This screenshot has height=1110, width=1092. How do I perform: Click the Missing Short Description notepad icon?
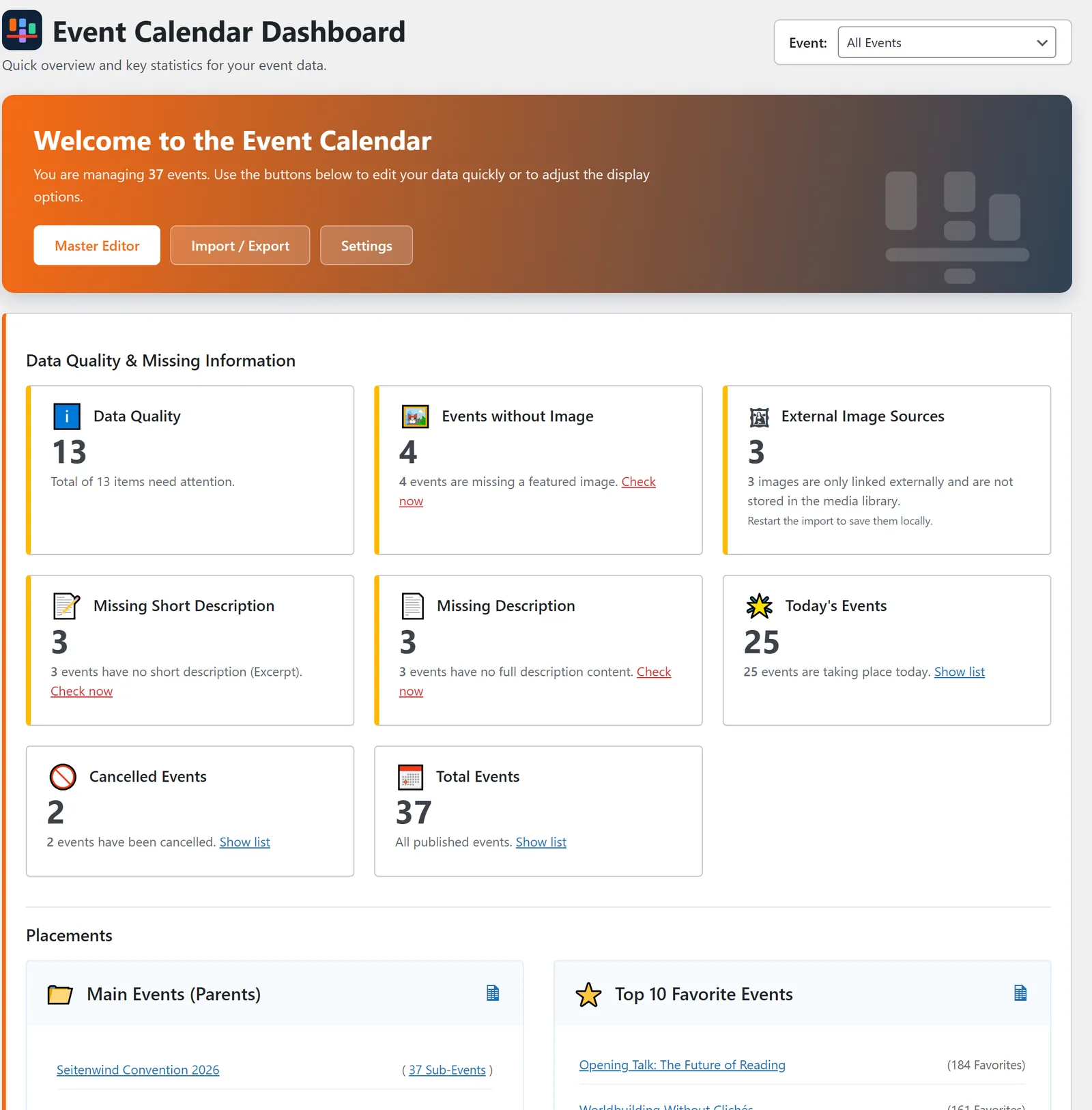67,606
